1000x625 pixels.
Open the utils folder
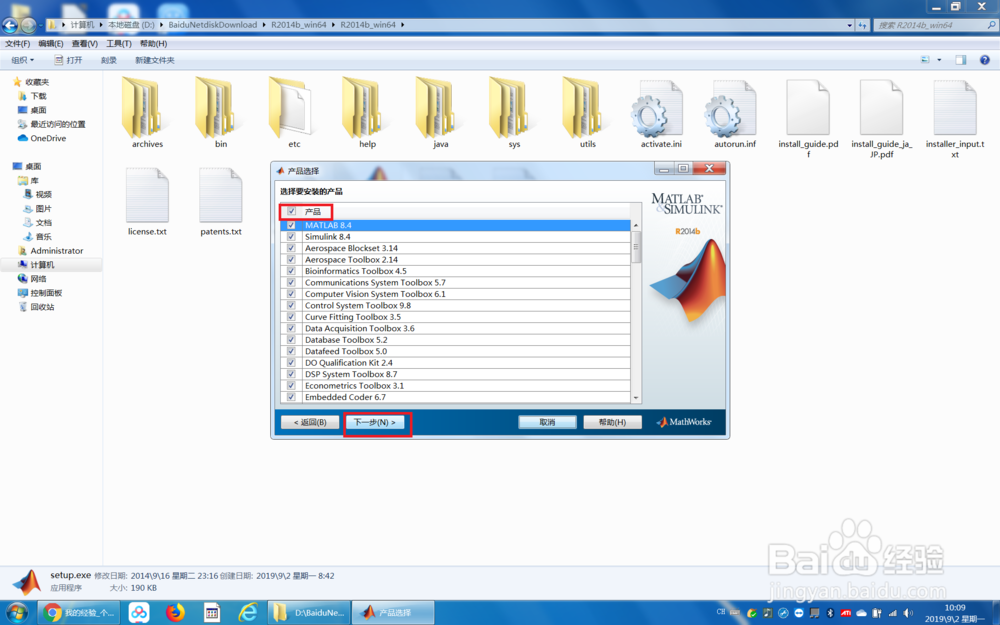coord(587,113)
